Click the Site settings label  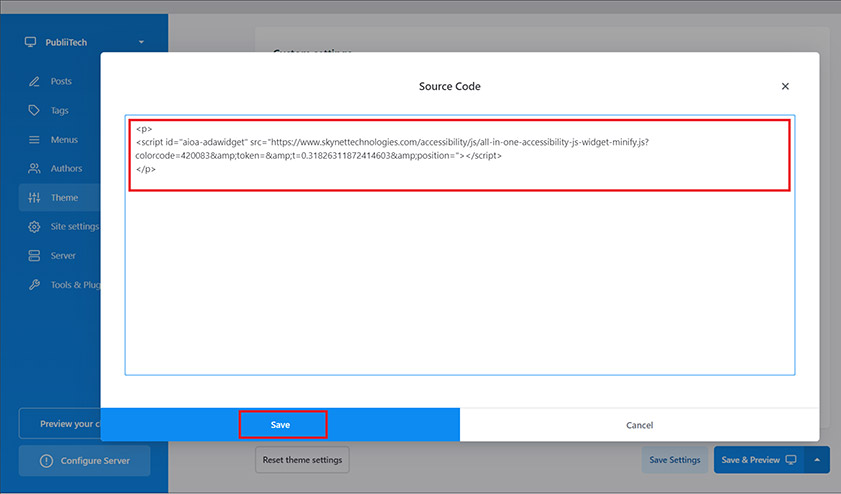point(75,226)
